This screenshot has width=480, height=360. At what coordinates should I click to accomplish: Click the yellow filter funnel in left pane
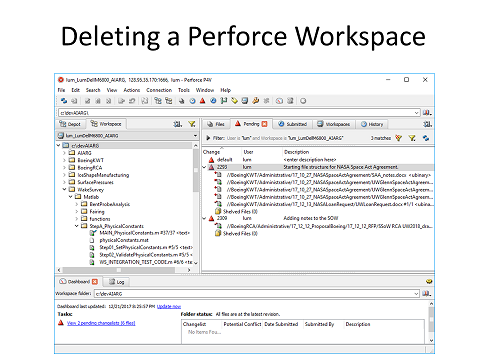(x=192, y=124)
